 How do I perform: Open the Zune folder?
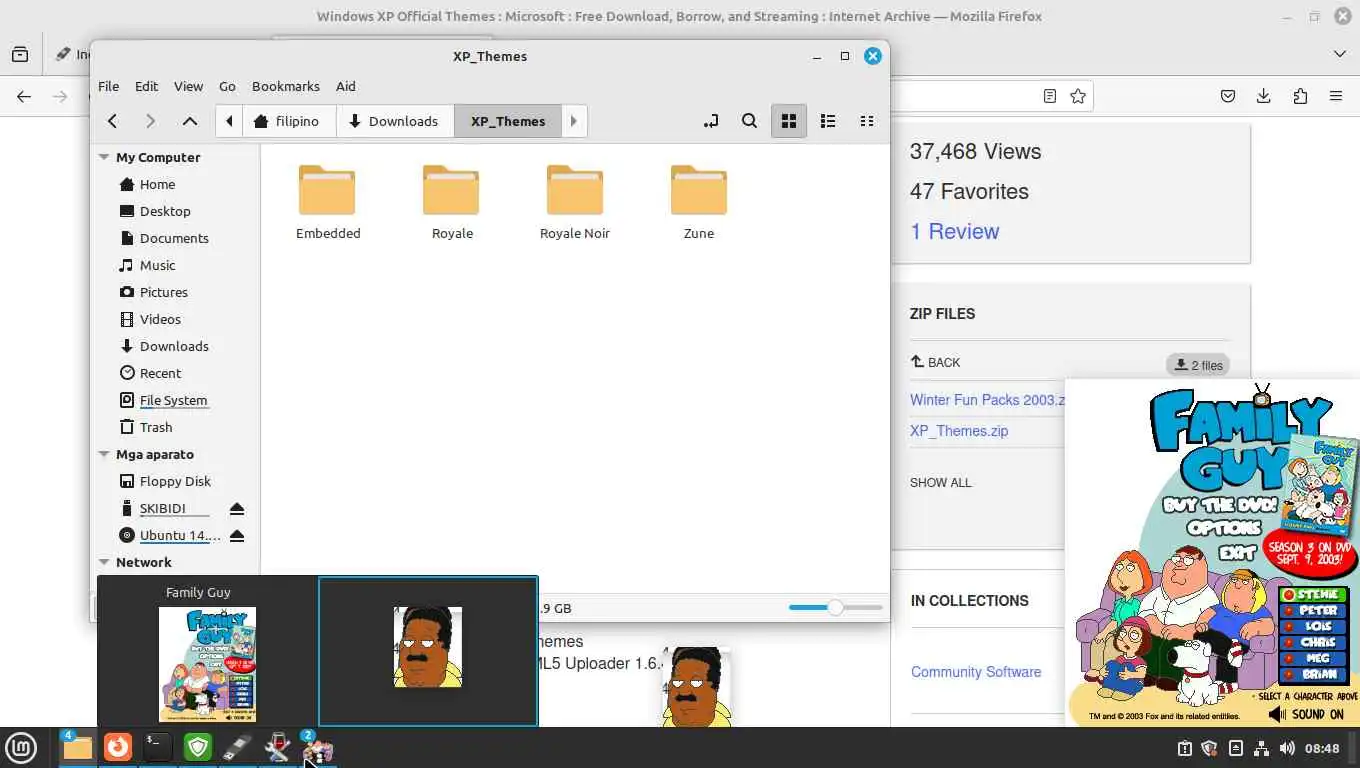[699, 201]
